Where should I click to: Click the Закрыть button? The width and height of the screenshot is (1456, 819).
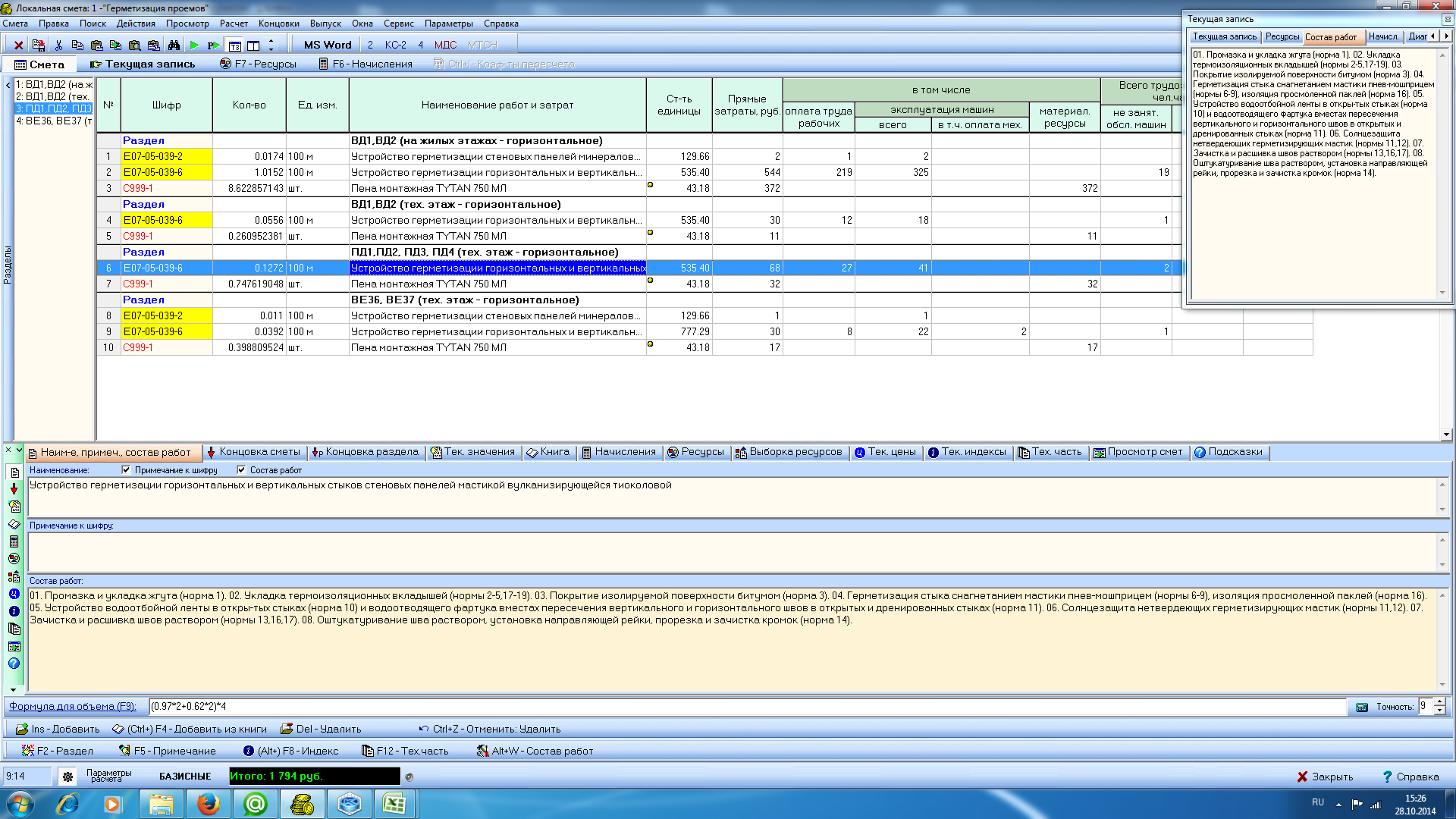point(1325,777)
